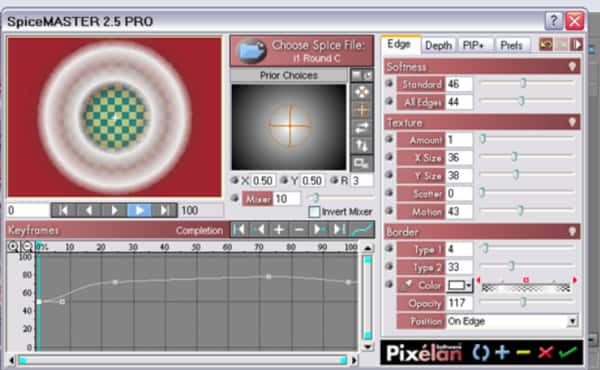This screenshot has width=600, height=370.
Task: Toggle the keyframe dot beside X Size
Action: 389,157
